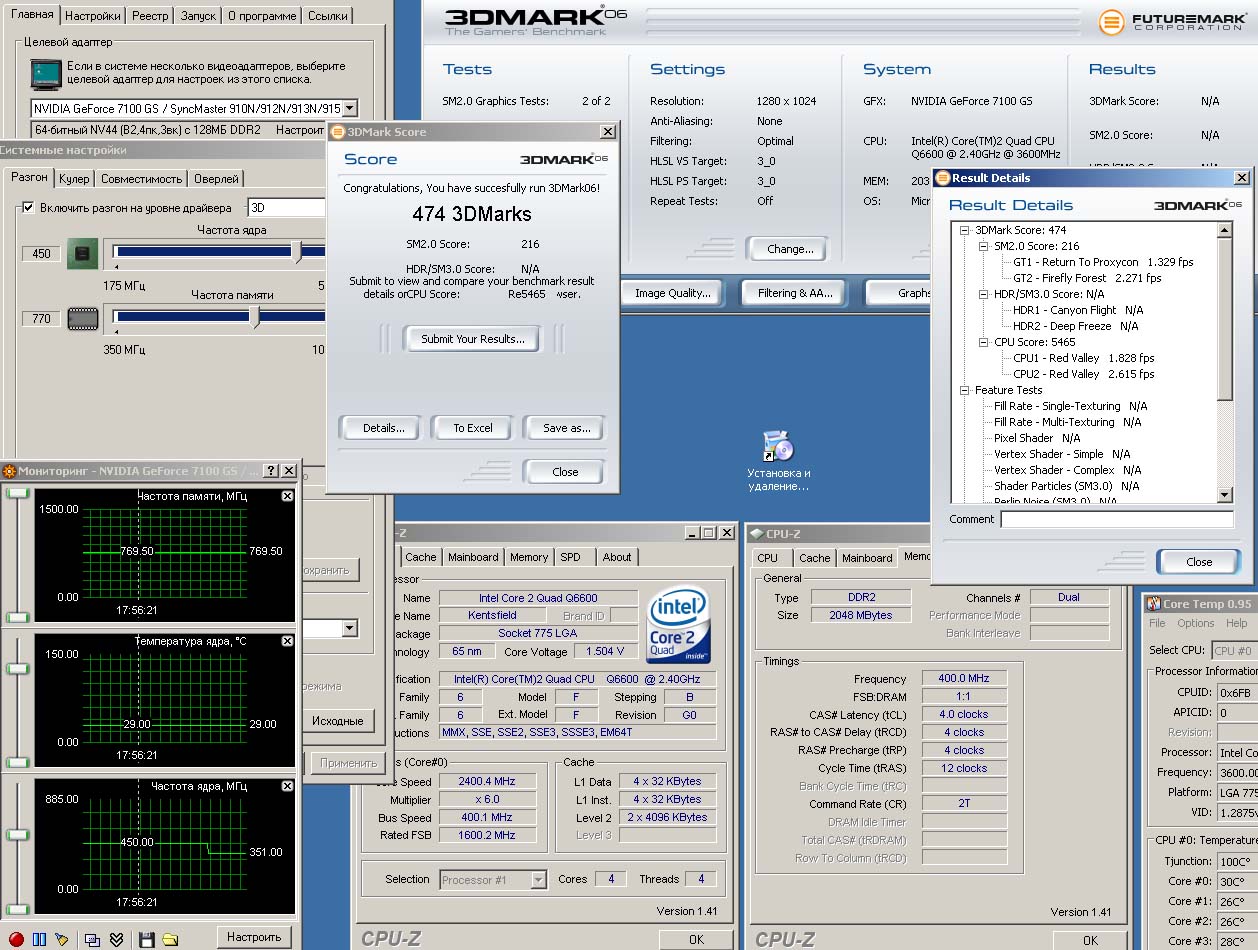Click the 3DMark Score dialog title icon
Viewport: 1258px width, 950px height.
(x=338, y=132)
